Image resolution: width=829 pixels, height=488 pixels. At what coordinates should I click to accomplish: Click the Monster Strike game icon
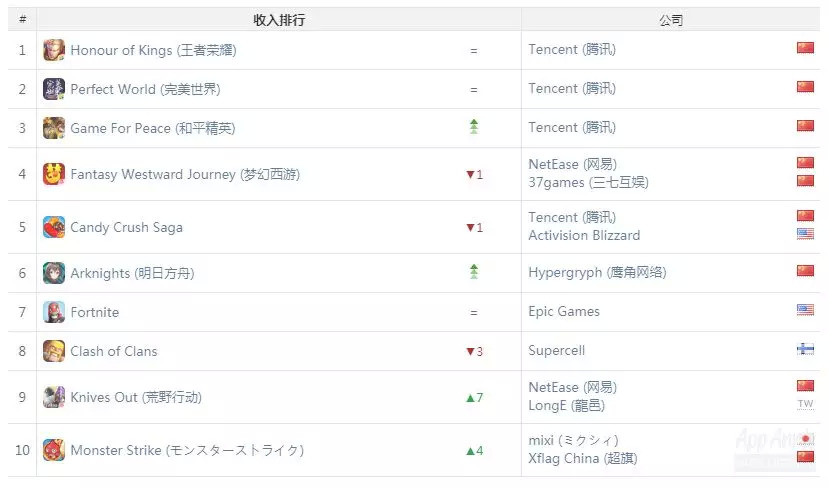click(x=54, y=450)
